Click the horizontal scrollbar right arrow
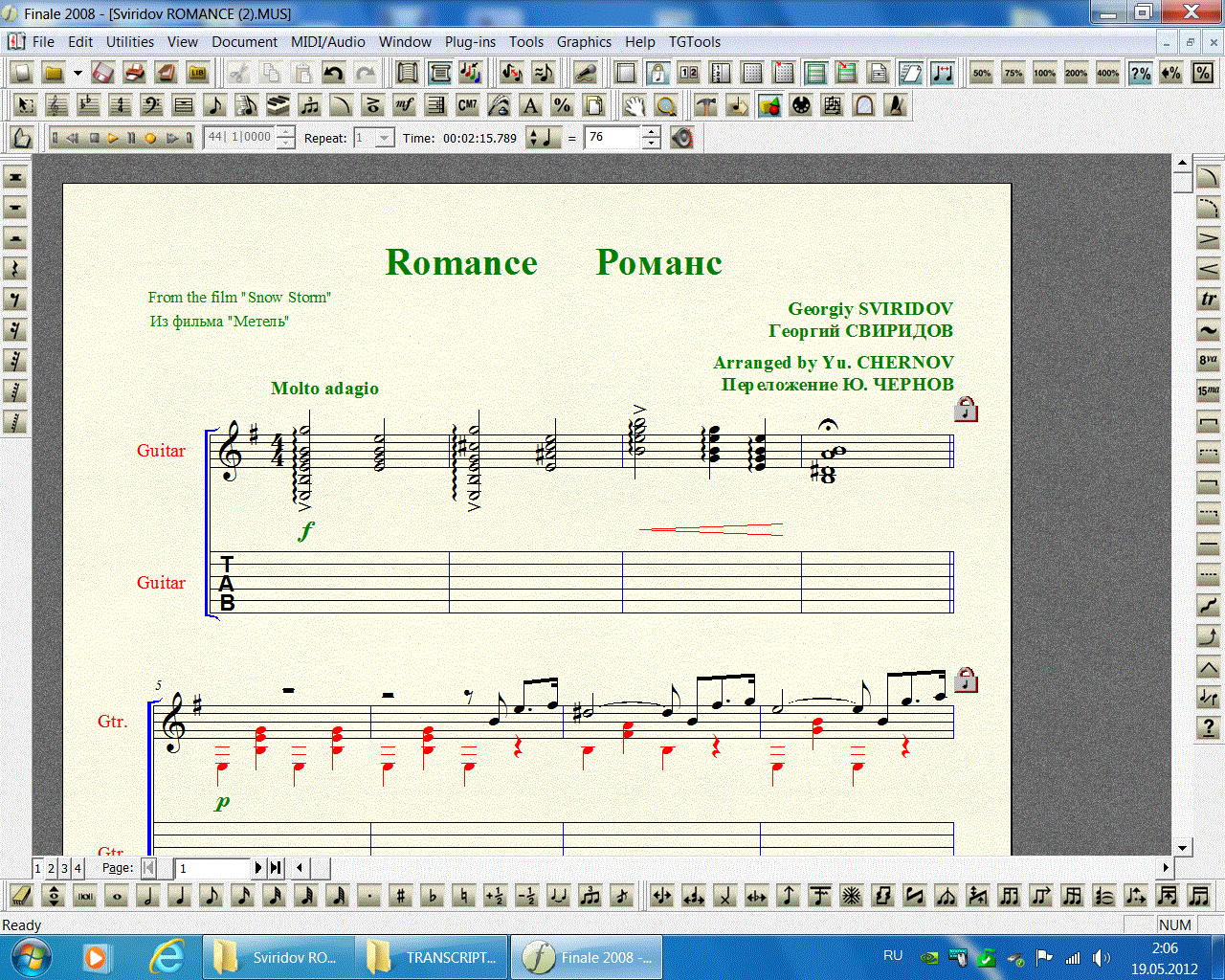This screenshot has height=980, width=1225. coord(1166,868)
